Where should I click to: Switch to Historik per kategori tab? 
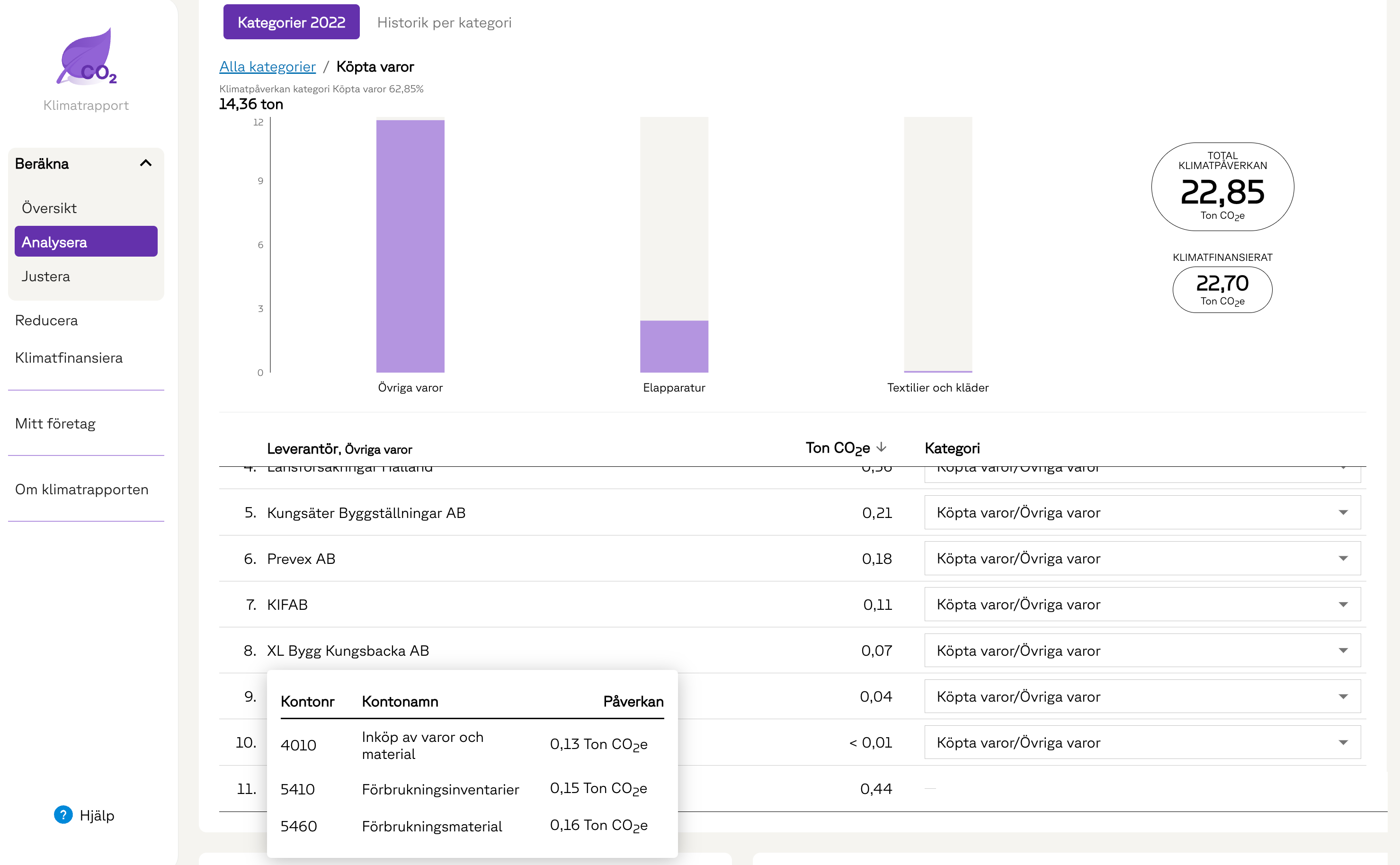(444, 22)
